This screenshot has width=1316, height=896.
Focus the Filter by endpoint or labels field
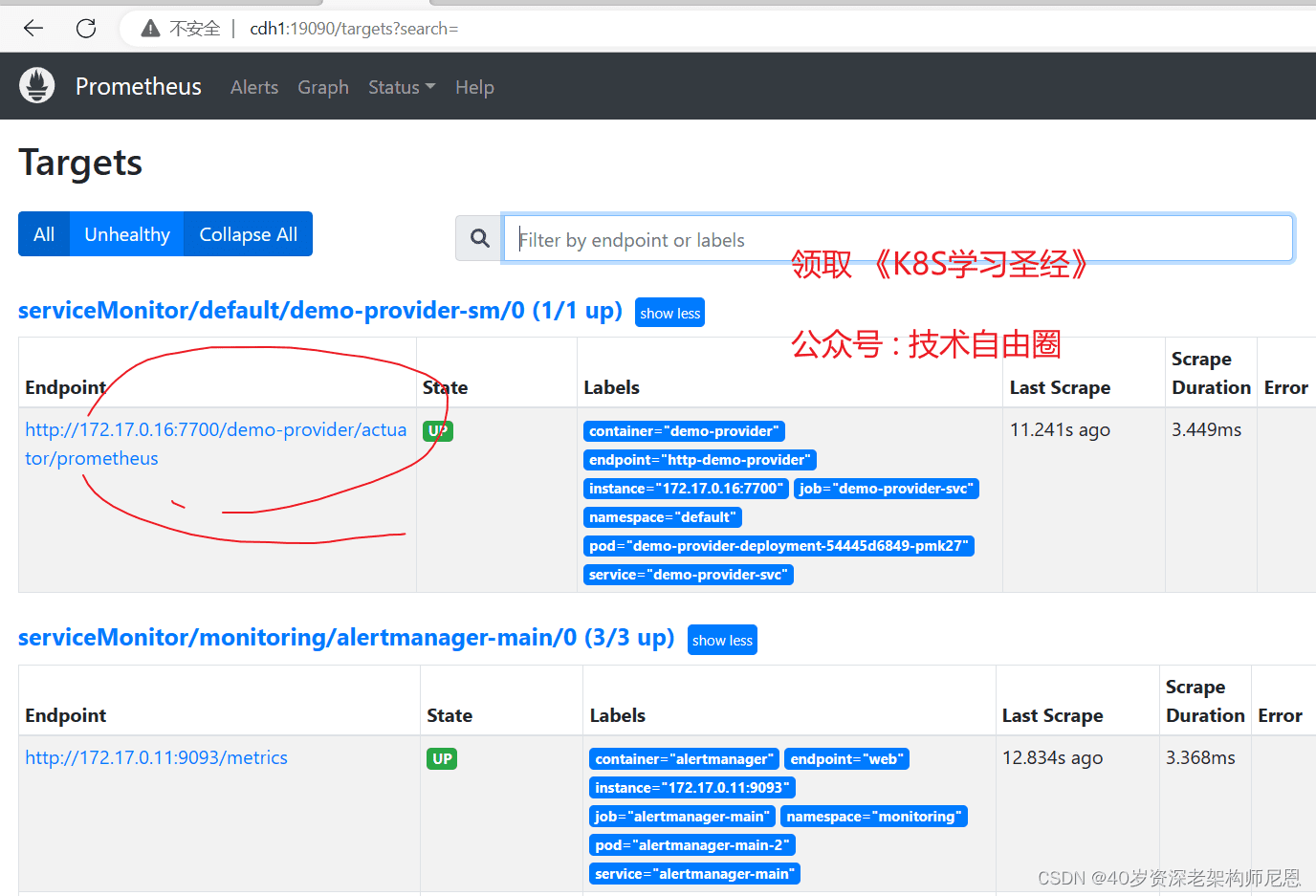pos(898,238)
